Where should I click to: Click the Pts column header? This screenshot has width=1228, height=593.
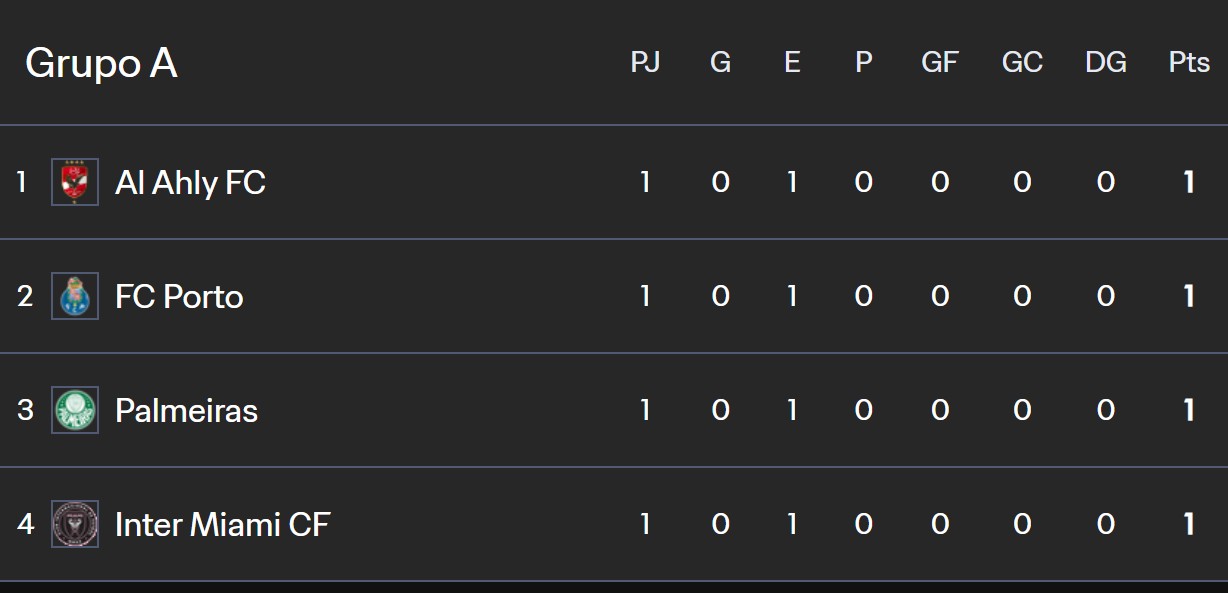(1189, 62)
